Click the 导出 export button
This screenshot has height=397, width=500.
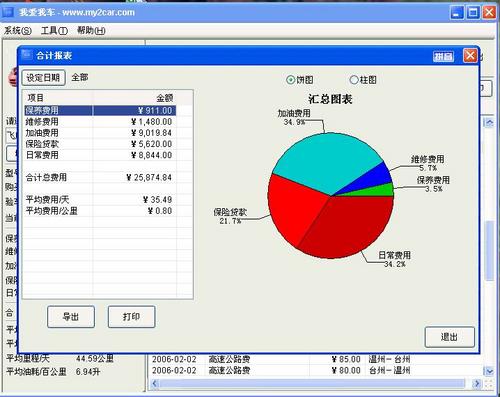point(71,317)
